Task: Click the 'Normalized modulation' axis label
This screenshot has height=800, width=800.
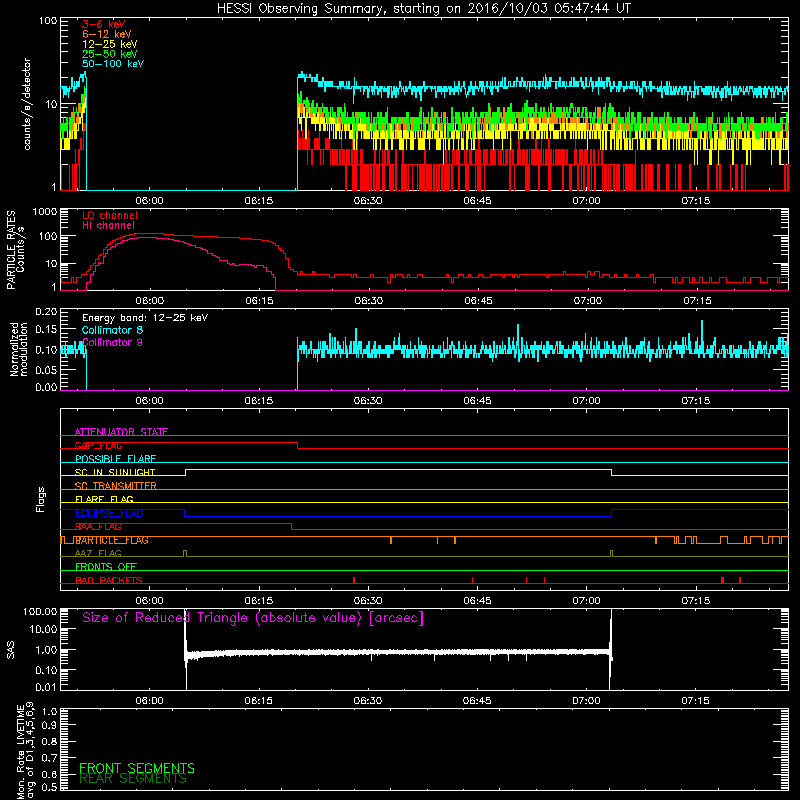Action: (19, 349)
